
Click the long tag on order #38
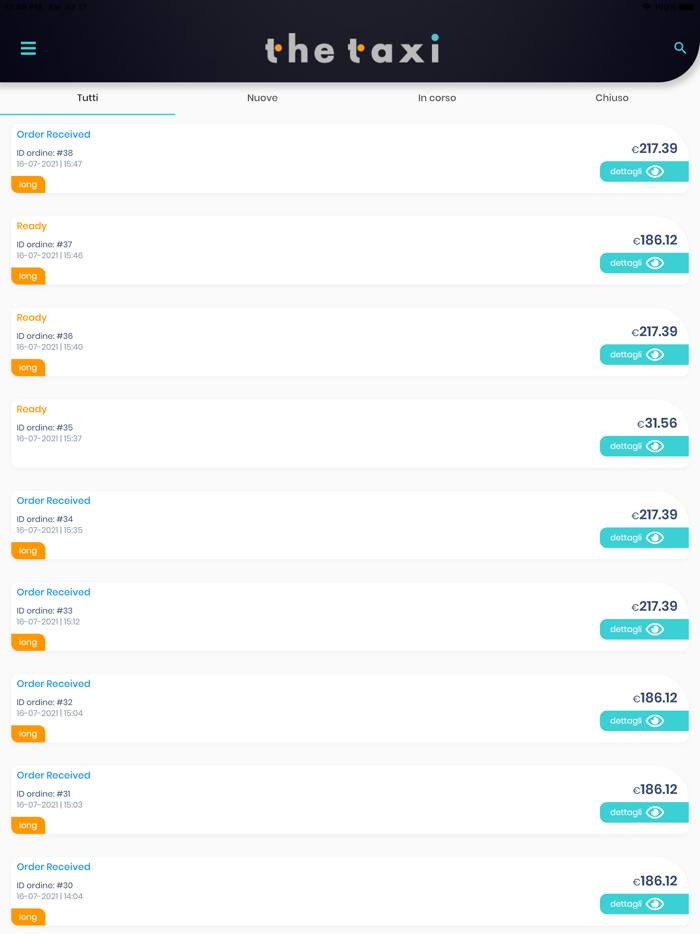[x=28, y=184]
